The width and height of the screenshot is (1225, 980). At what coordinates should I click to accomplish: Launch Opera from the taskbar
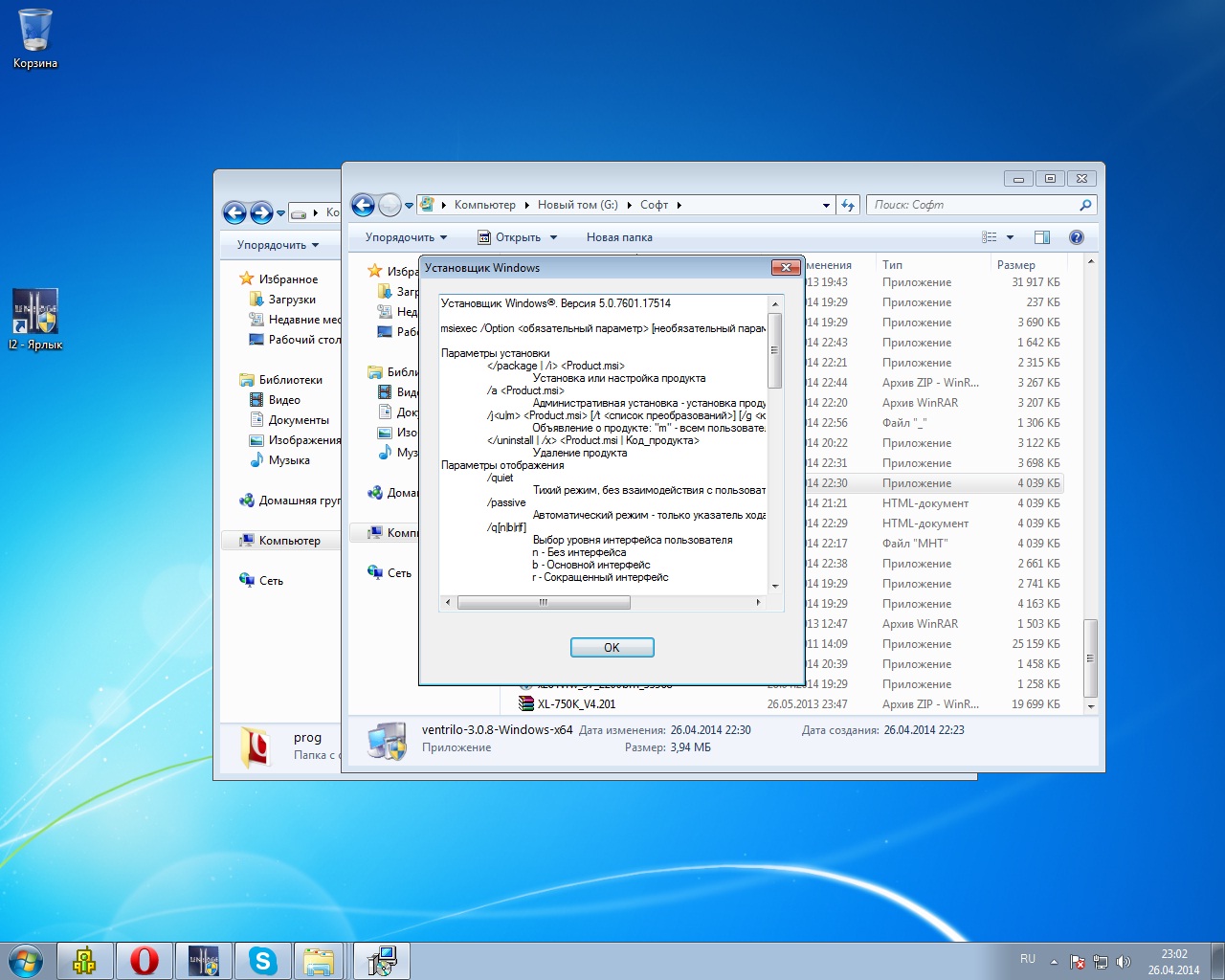coord(145,960)
